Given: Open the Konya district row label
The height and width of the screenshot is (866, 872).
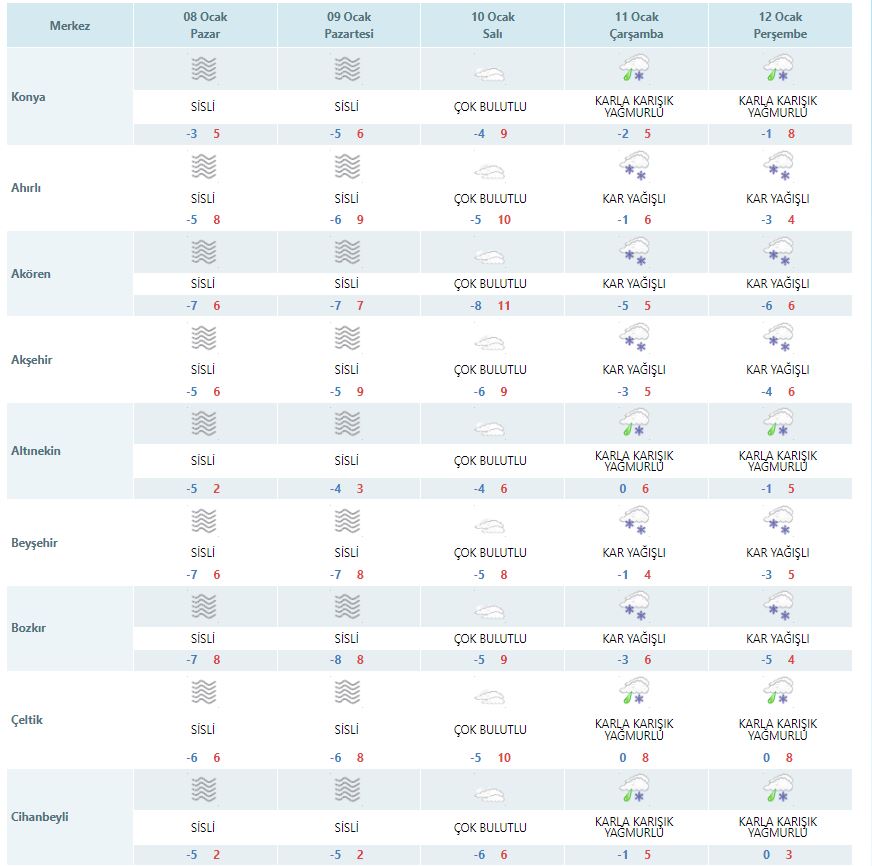Looking at the screenshot, I should 29,98.
